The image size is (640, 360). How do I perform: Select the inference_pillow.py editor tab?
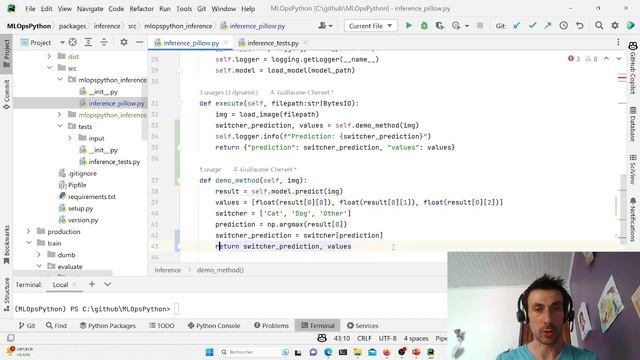pos(191,43)
